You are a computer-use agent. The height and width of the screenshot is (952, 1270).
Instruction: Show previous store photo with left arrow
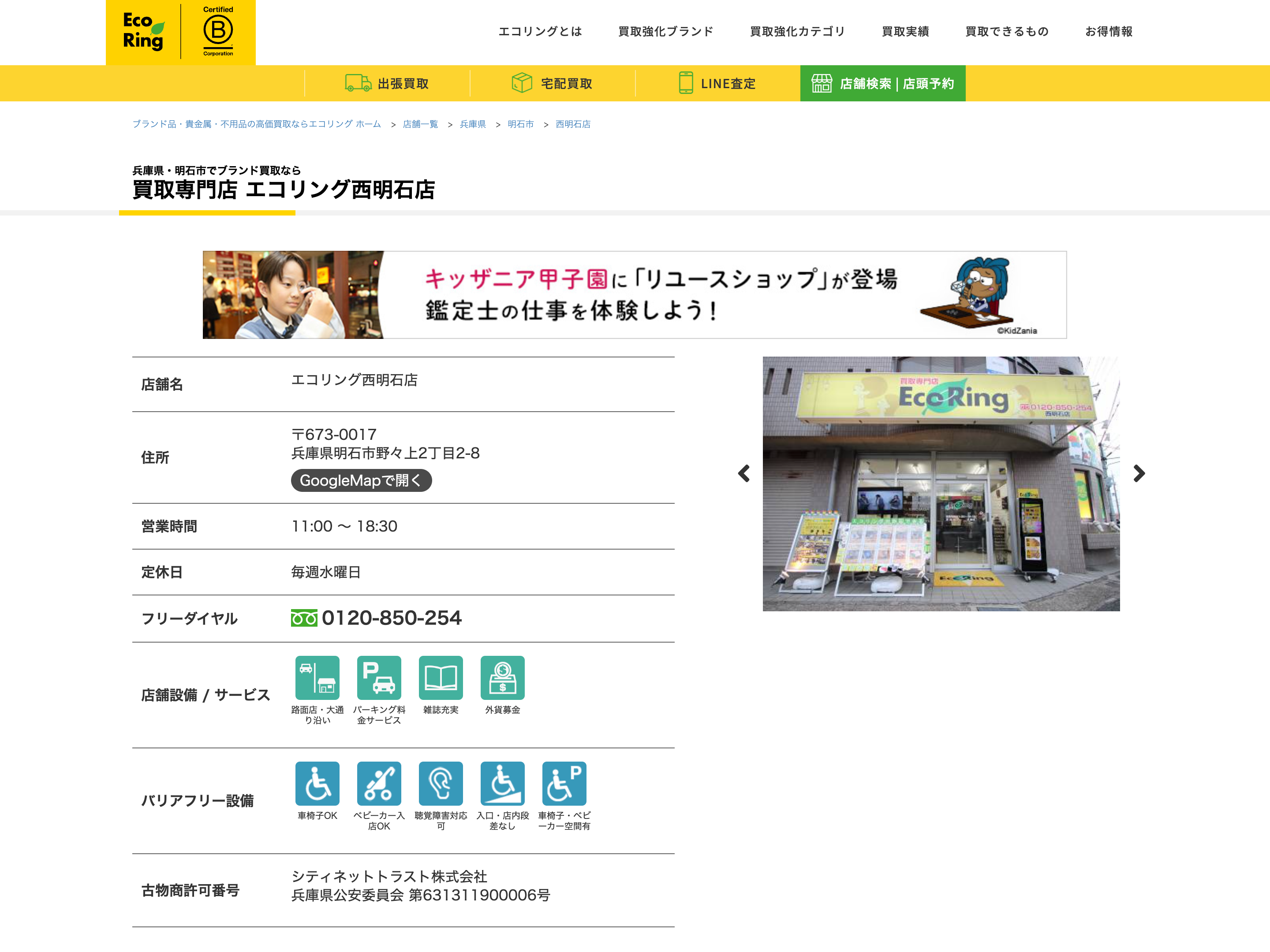coord(744,473)
